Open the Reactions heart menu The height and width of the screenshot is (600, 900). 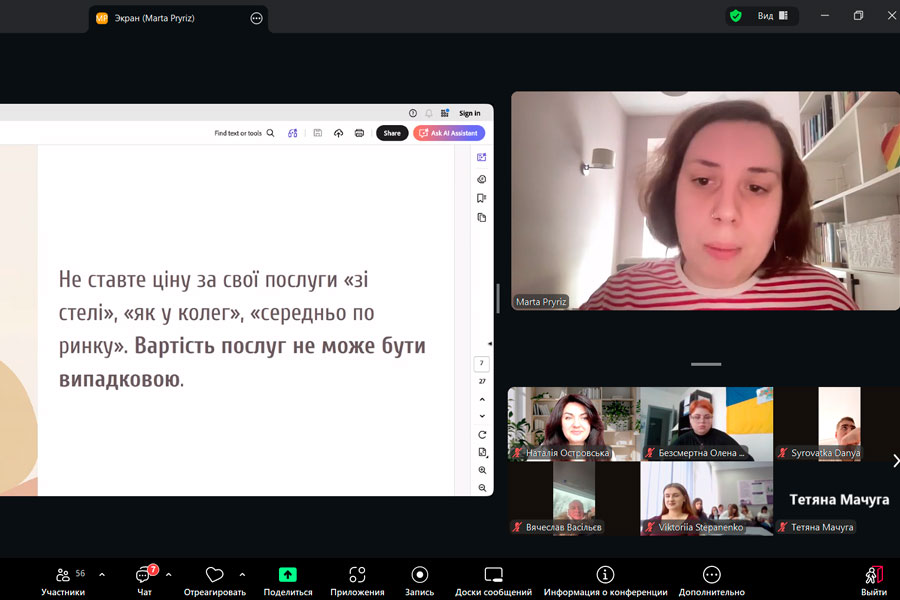[214, 580]
